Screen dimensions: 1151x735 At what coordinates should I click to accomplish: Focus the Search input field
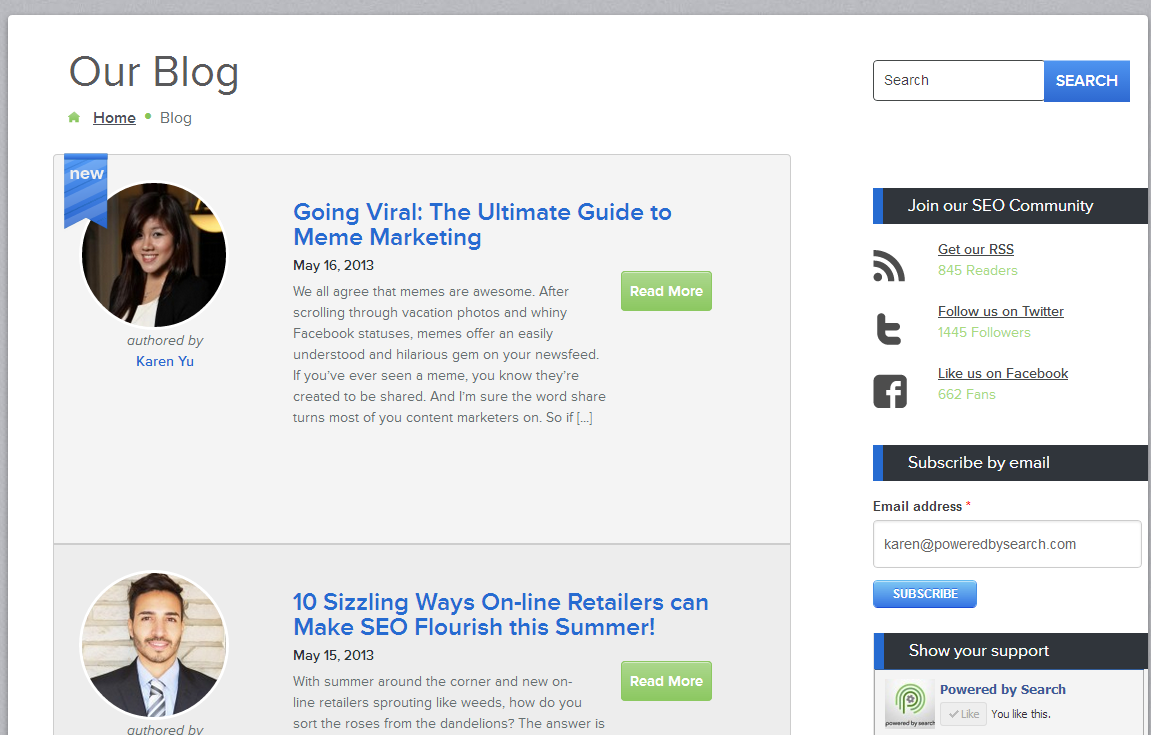[x=958, y=81]
